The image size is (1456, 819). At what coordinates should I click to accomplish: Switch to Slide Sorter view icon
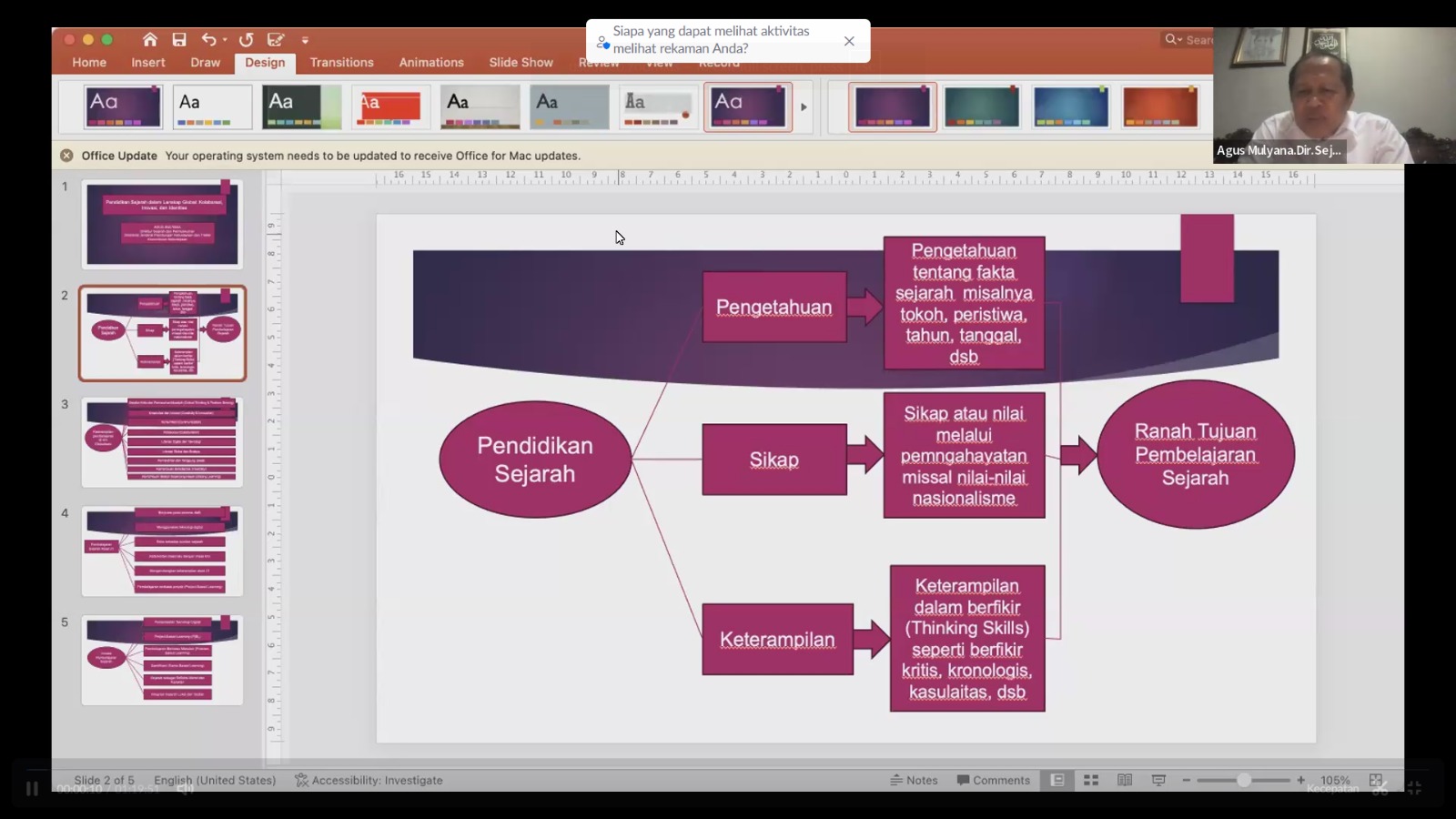(1091, 780)
